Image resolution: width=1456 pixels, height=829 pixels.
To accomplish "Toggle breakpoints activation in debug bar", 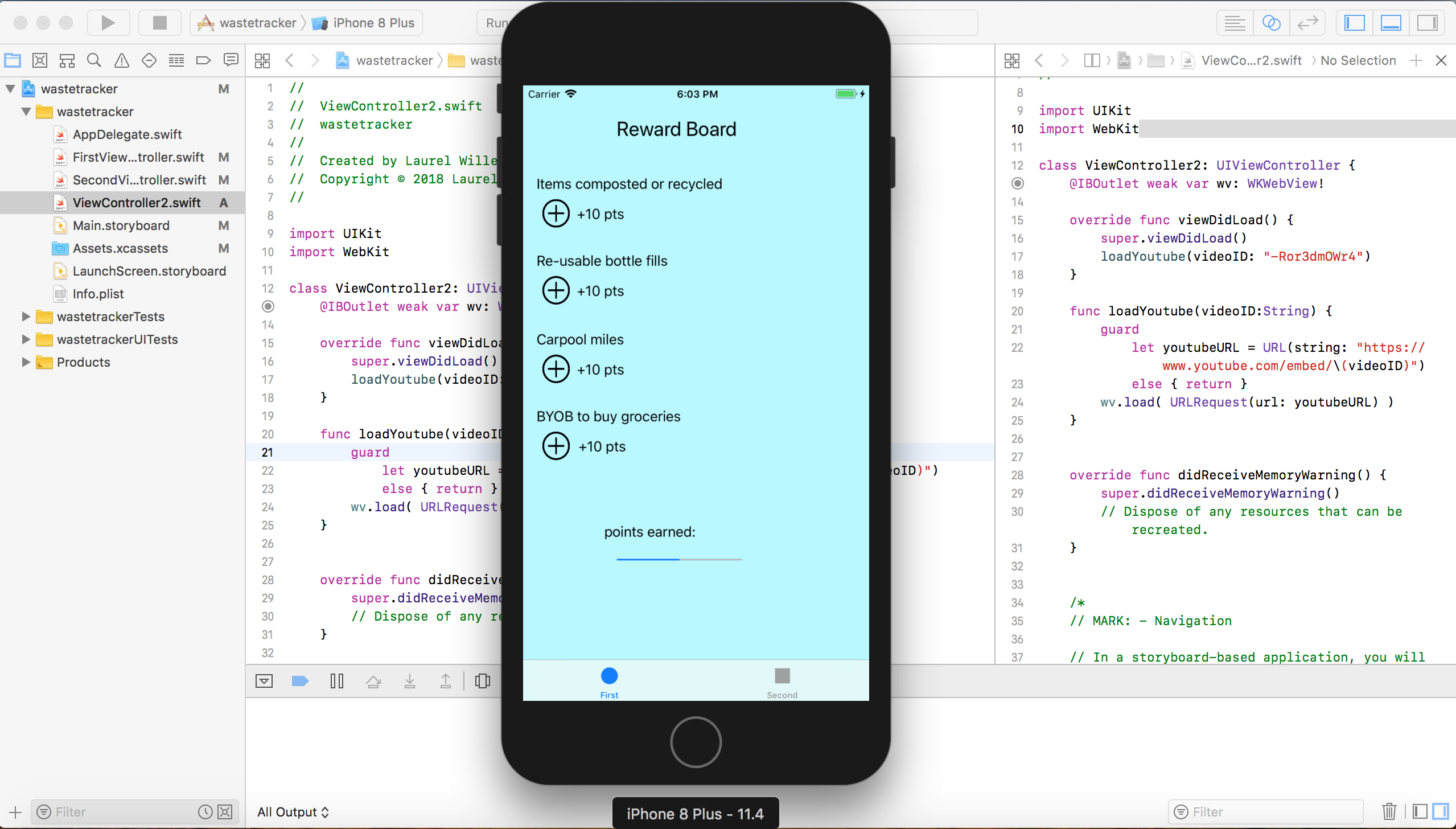I will pyautogui.click(x=300, y=681).
